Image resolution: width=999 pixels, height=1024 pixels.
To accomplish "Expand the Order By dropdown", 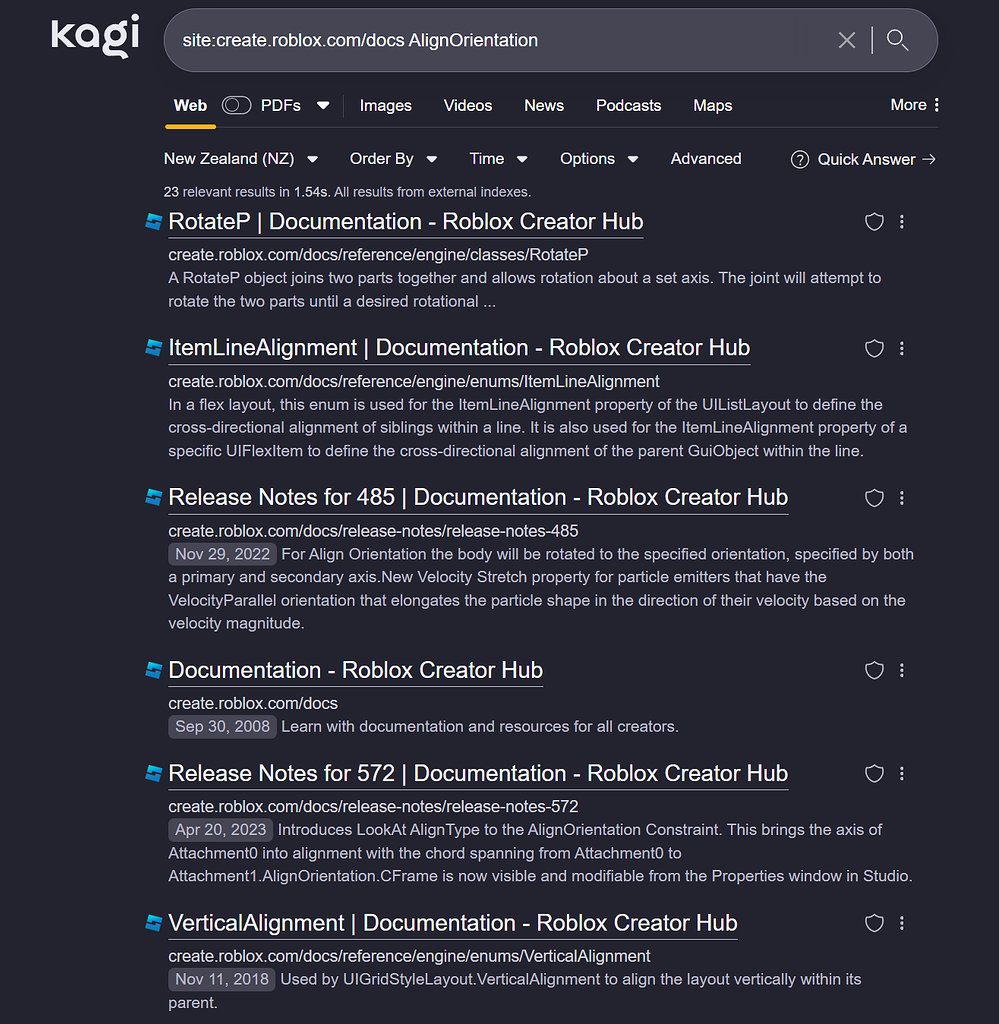I will pyautogui.click(x=393, y=158).
